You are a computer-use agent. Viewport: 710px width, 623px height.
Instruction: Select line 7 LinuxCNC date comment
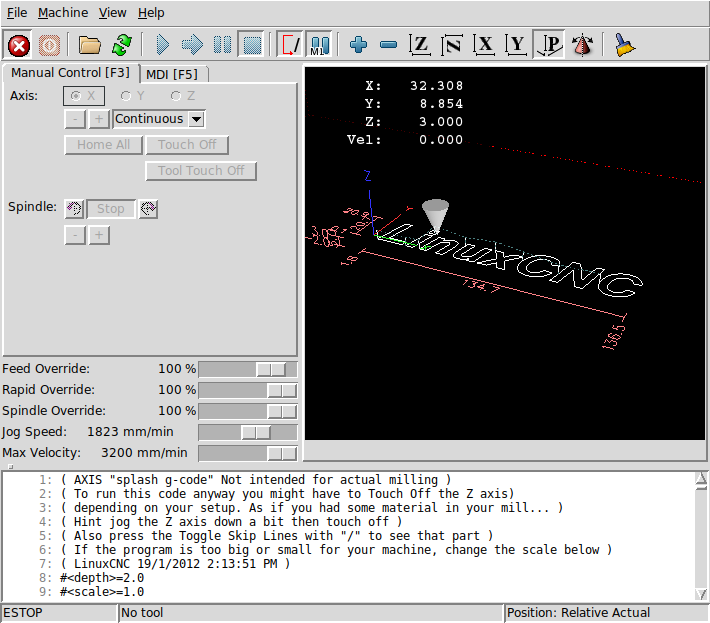click(175, 564)
